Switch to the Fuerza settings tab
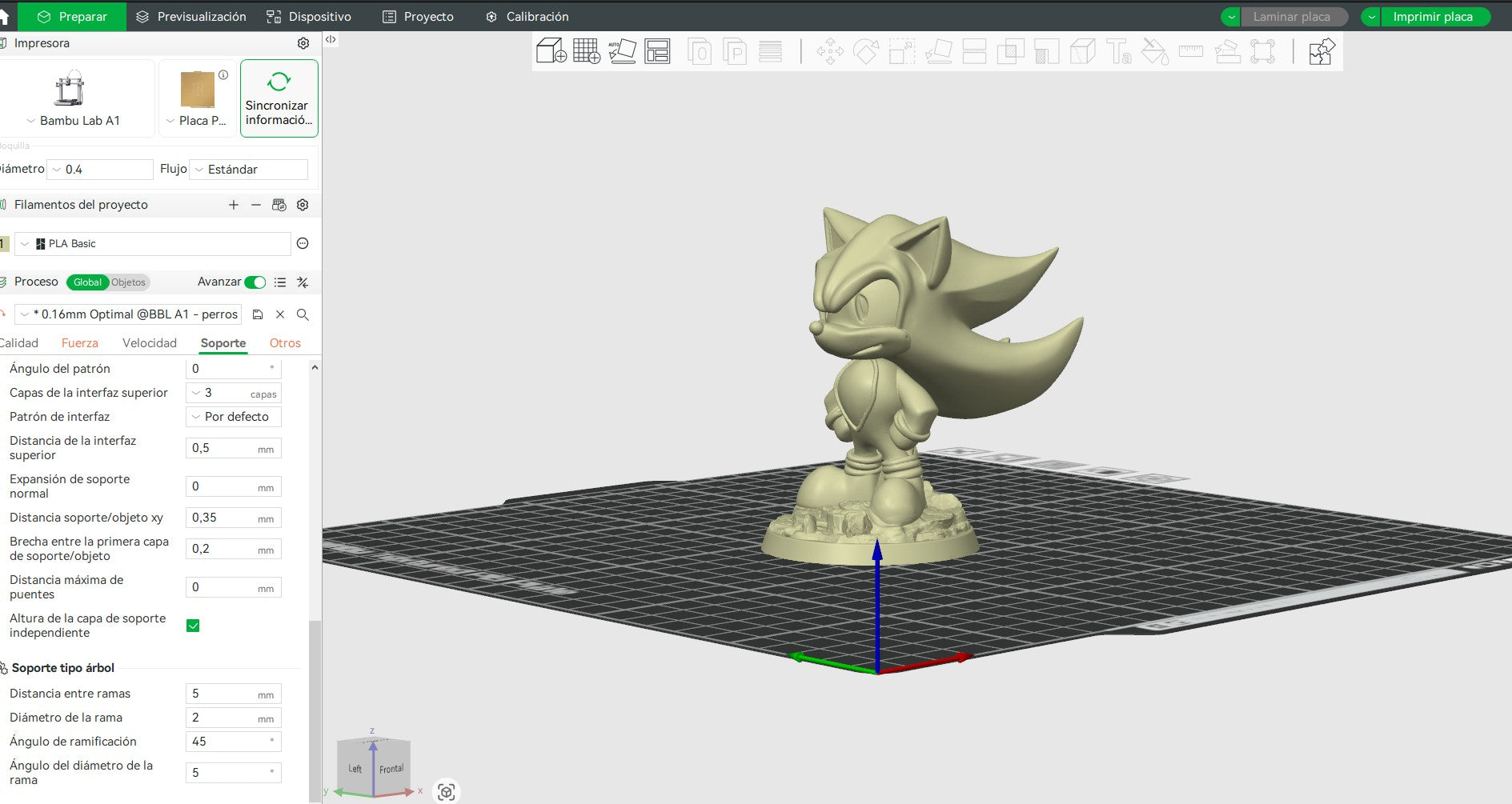Screen dimensions: 1512x804 (80, 343)
